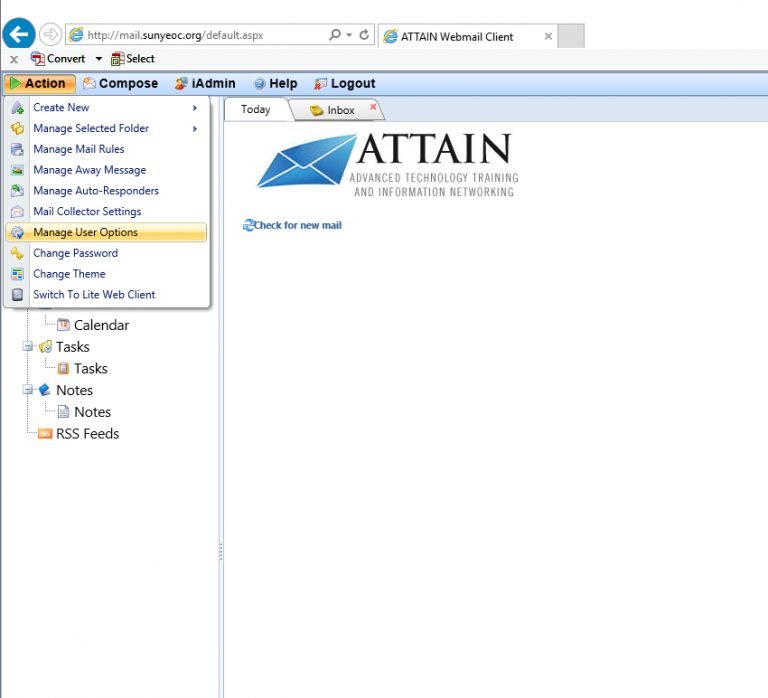The height and width of the screenshot is (698, 768).
Task: Click the Select toolbar icon
Action: pyautogui.click(x=118, y=59)
